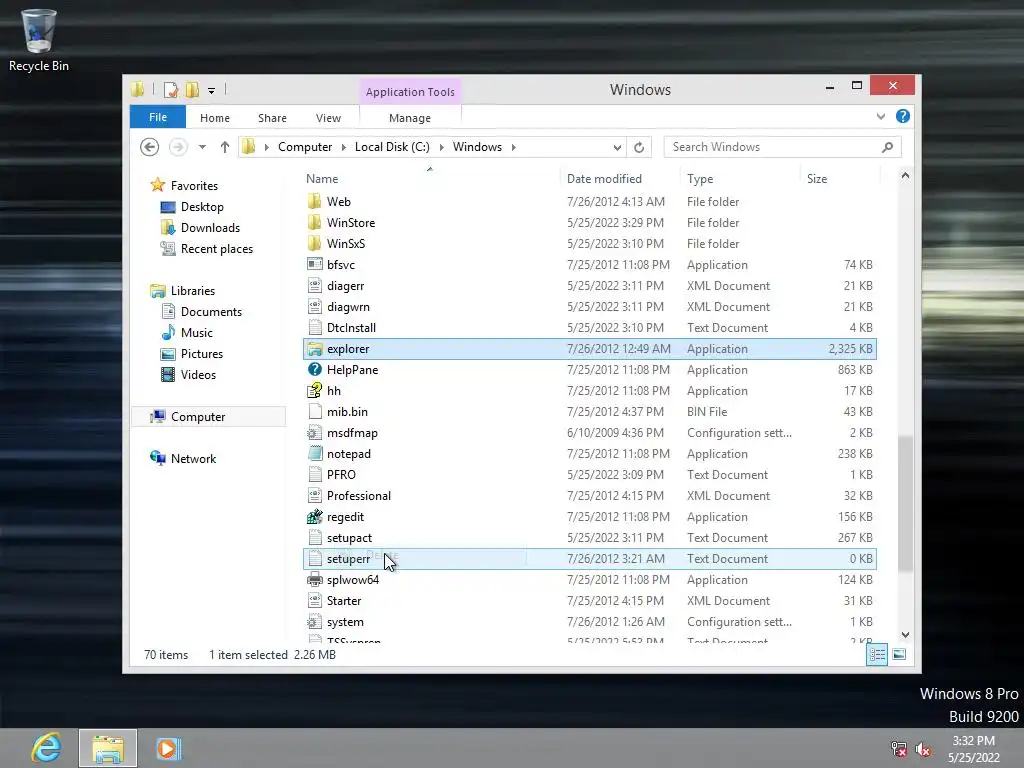1024x768 pixels.
Task: Select the HelpPane application icon
Action: [315, 370]
